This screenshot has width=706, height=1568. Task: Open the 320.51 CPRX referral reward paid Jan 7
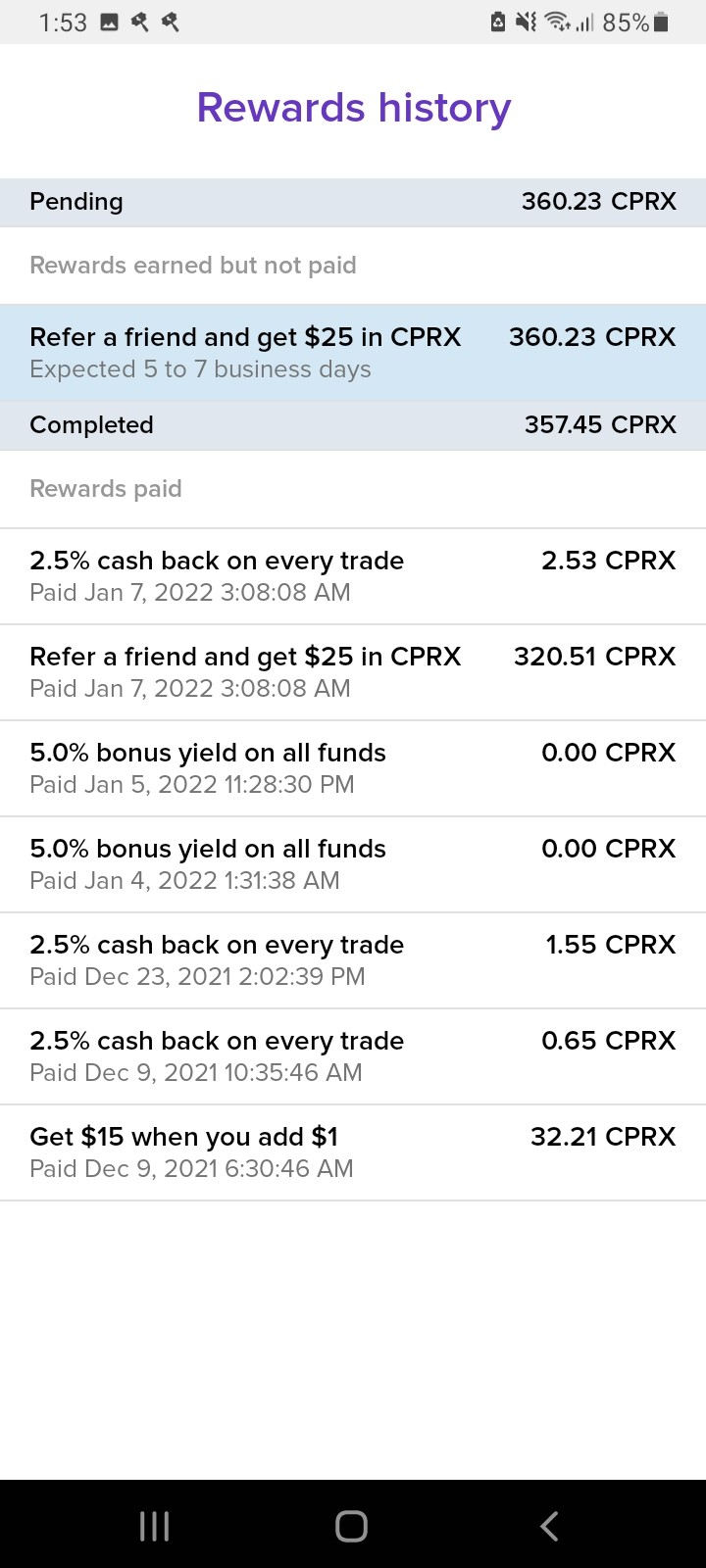point(353,672)
